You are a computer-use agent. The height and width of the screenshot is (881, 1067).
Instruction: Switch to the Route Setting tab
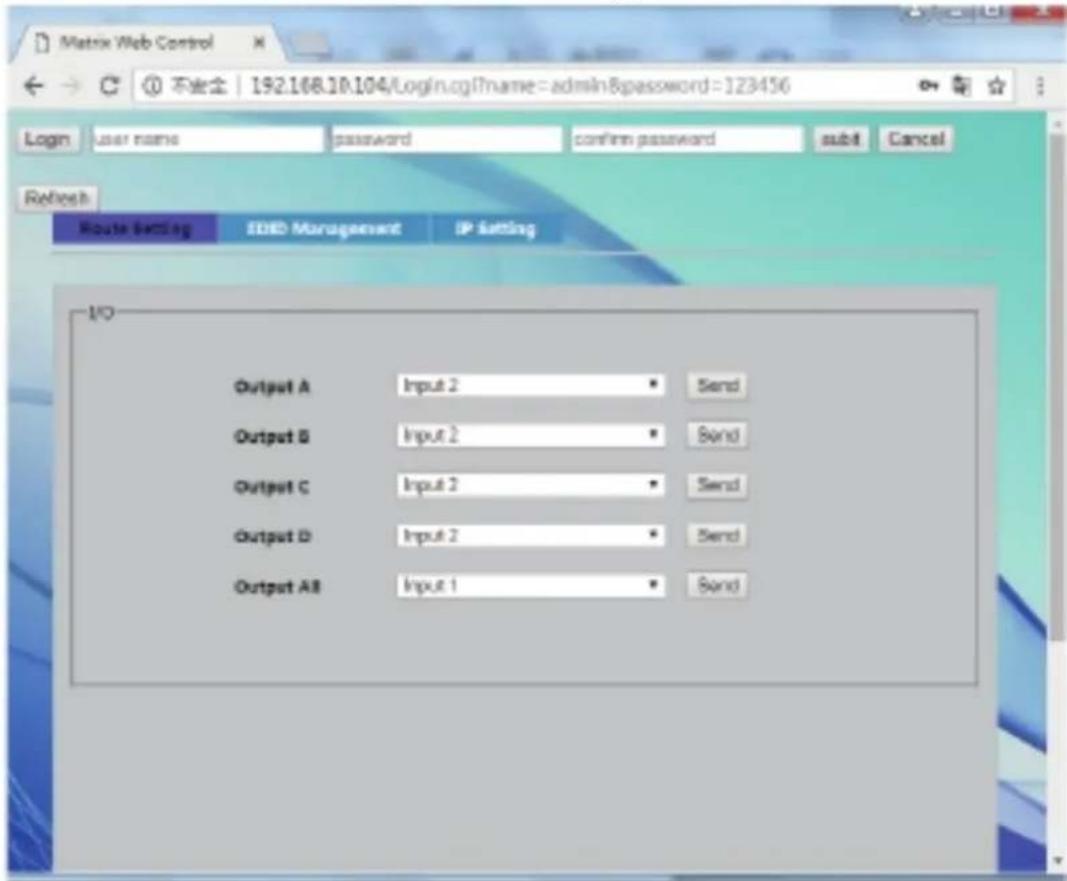point(135,229)
